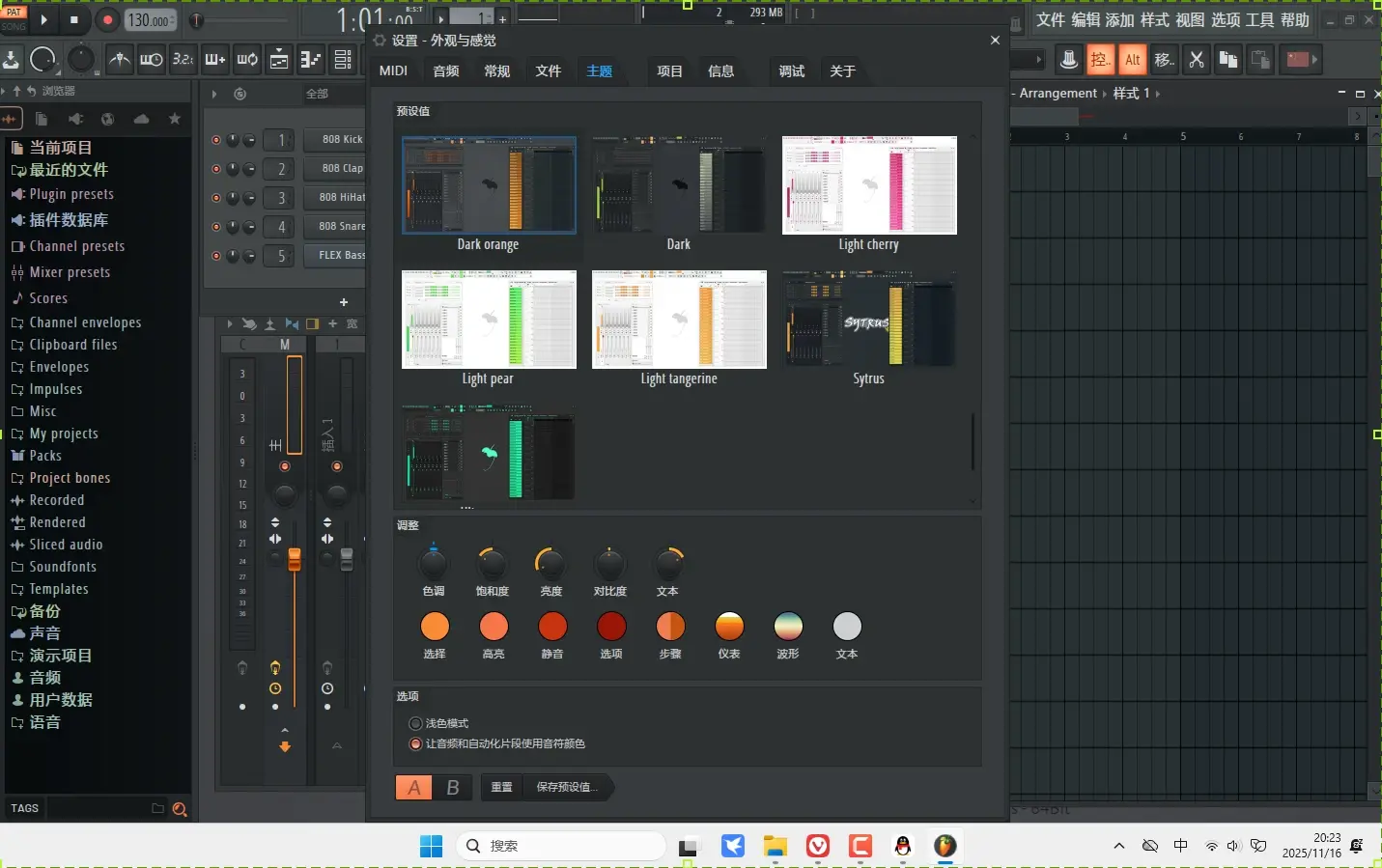
Task: Expand the 当前项目 browser folder
Action: coord(51,148)
